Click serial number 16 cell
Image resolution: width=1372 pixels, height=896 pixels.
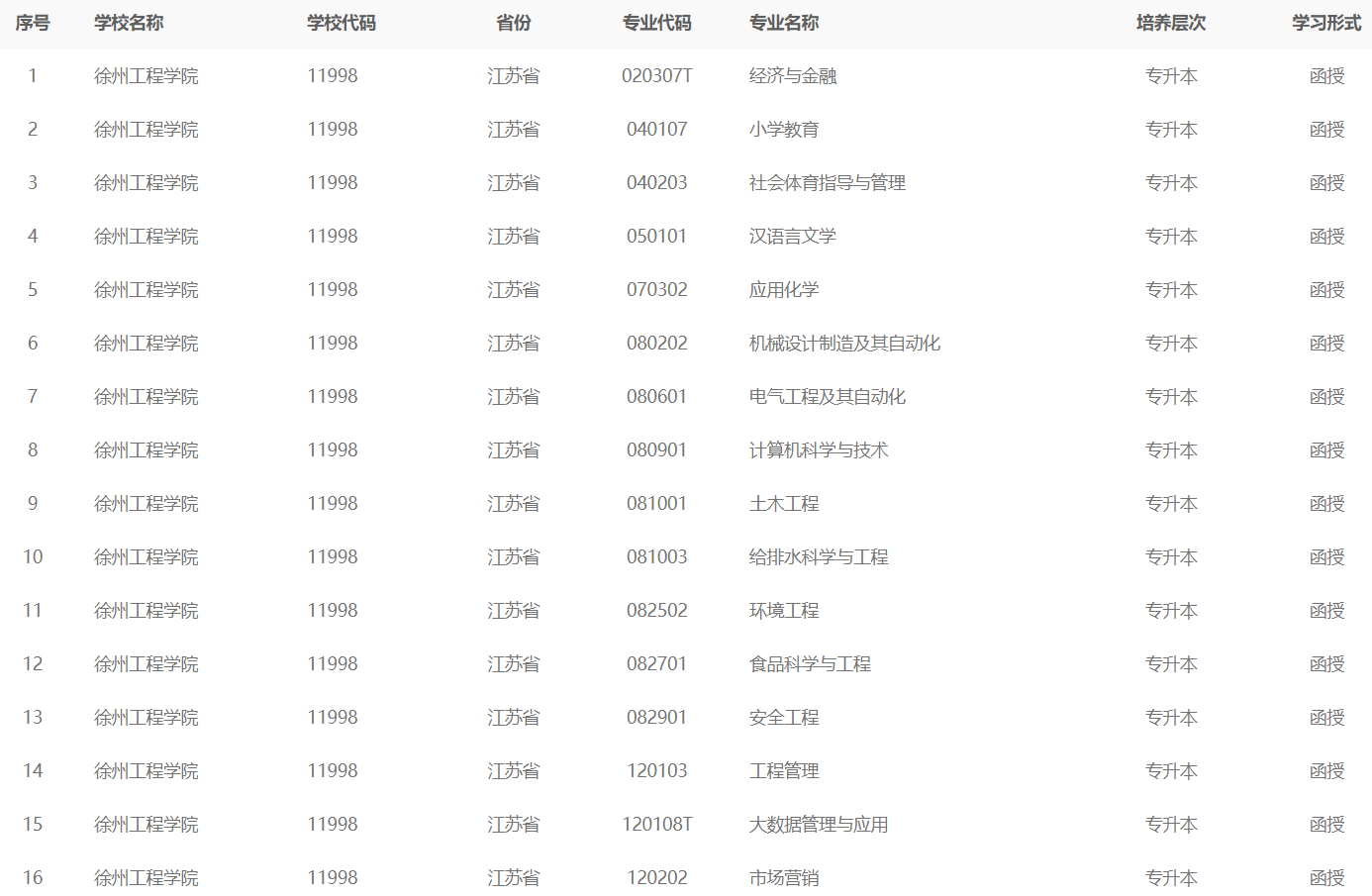[33, 878]
